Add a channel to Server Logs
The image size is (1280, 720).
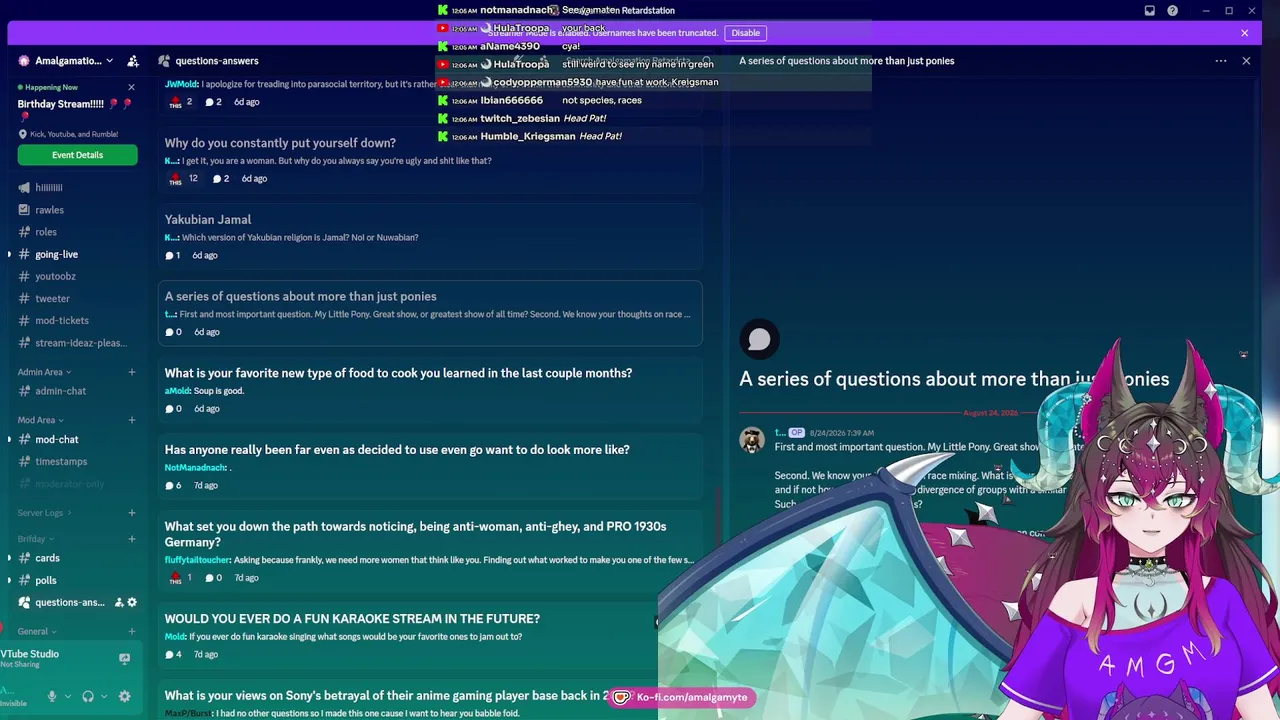131,513
